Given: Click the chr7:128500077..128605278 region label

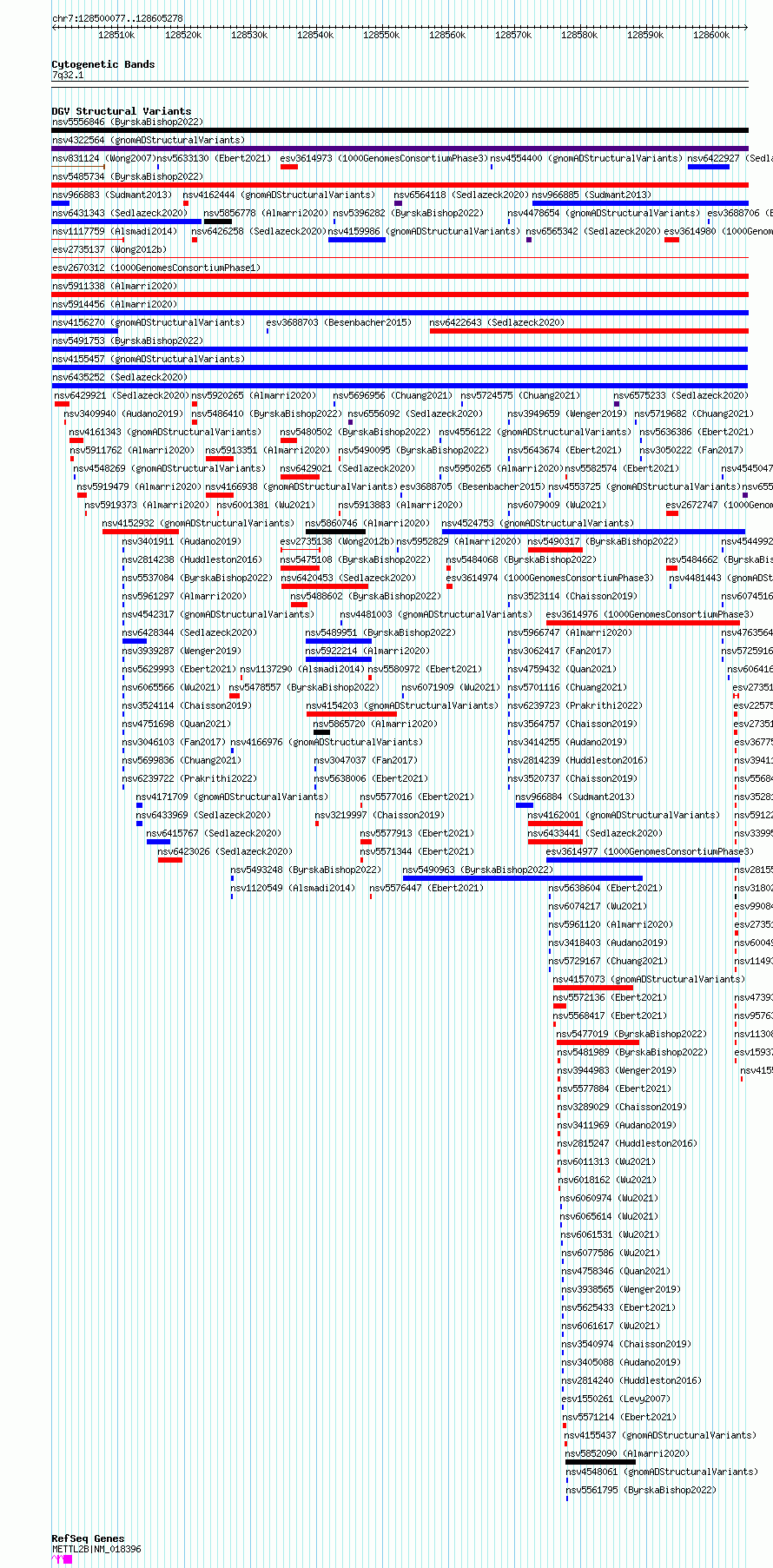Looking at the screenshot, I should (117, 18).
